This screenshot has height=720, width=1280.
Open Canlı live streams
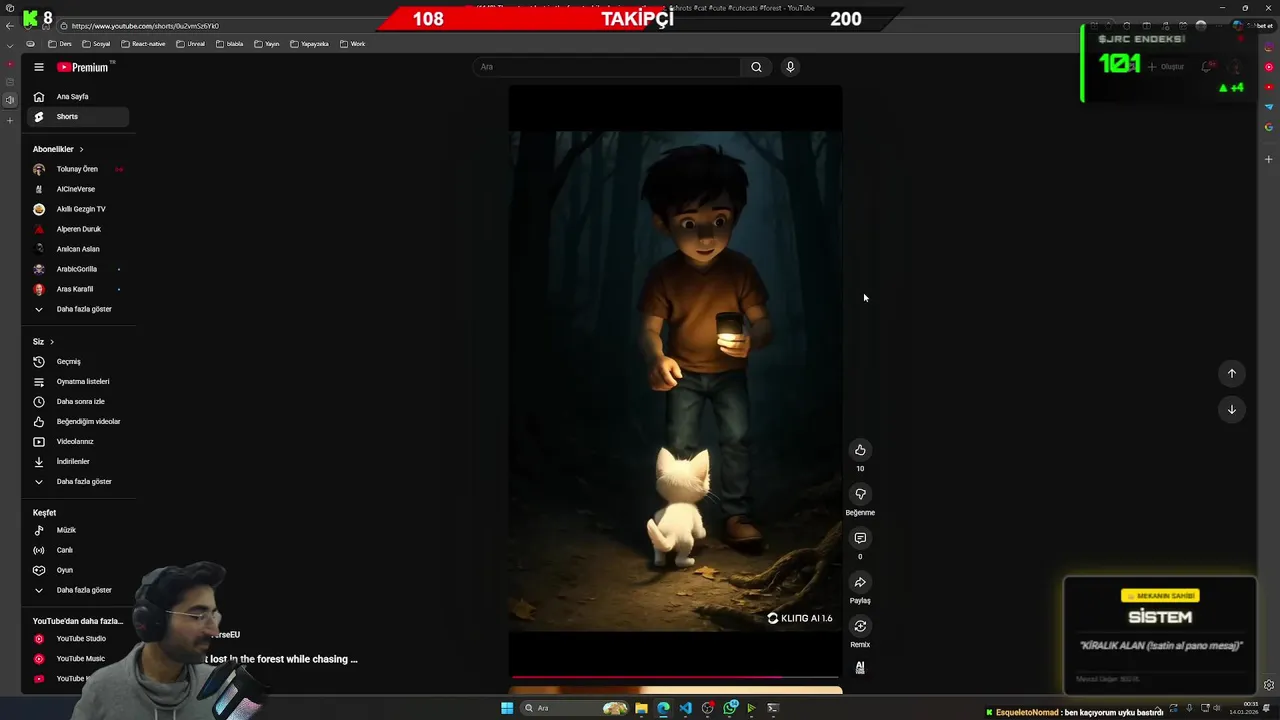click(x=78, y=550)
